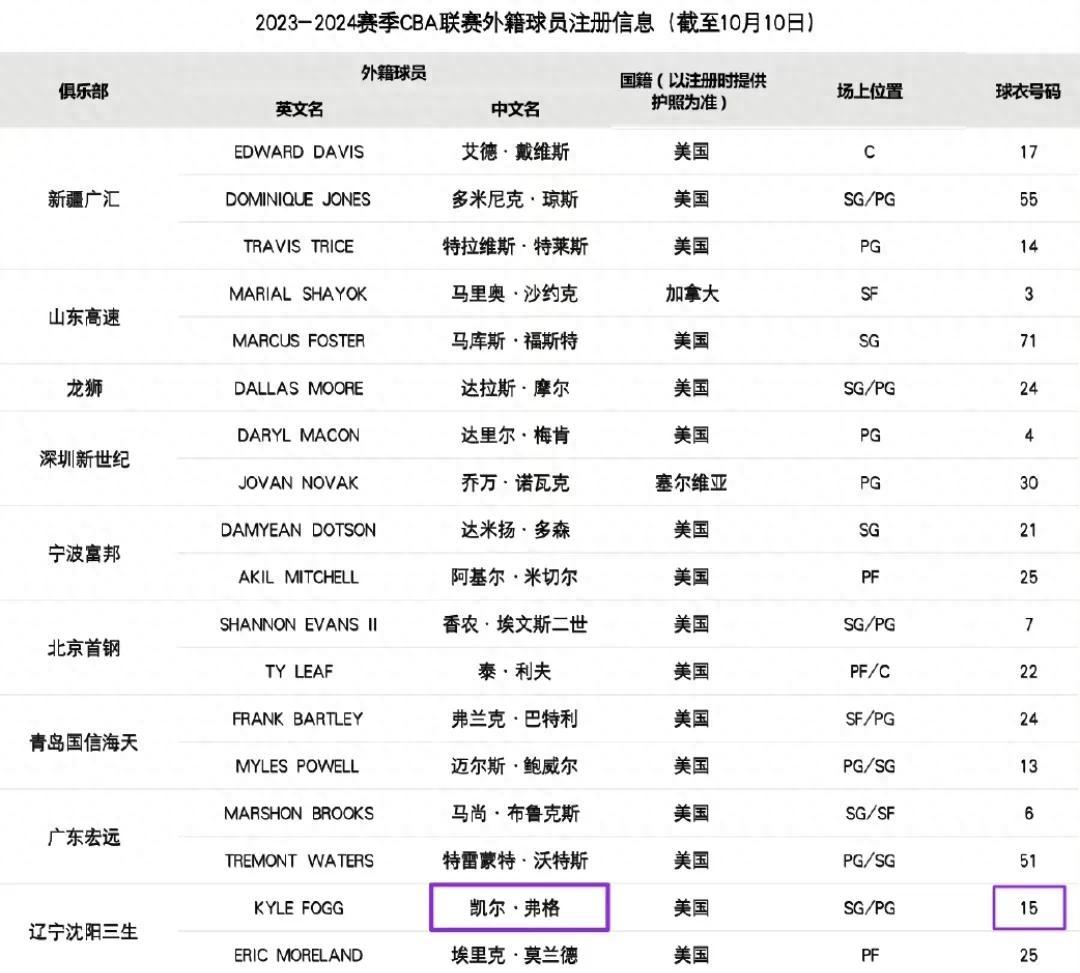The width and height of the screenshot is (1080, 973).
Task: Click the 北京首钢 club cell
Action: (84, 648)
